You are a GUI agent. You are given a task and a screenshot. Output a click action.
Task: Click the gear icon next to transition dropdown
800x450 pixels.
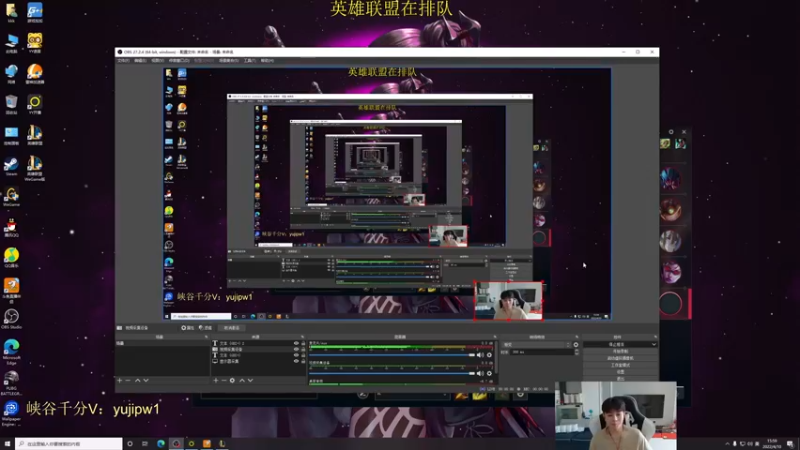[x=576, y=344]
